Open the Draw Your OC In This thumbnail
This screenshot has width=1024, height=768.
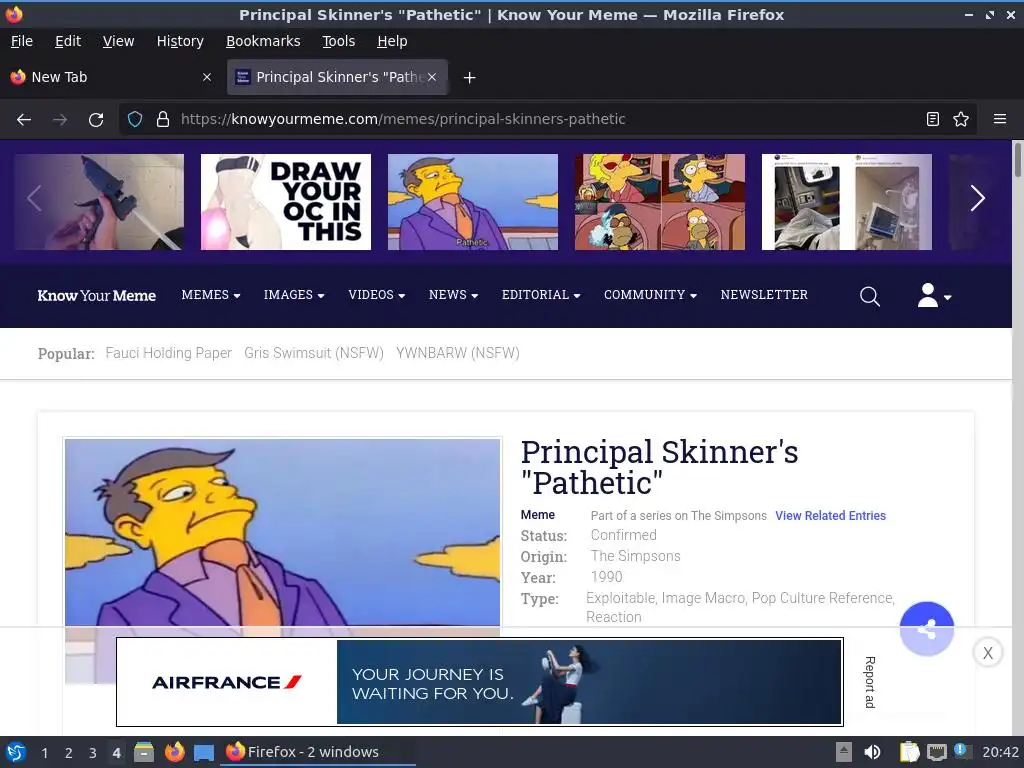(285, 202)
